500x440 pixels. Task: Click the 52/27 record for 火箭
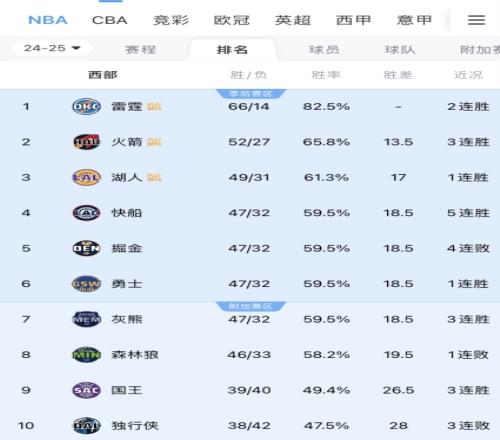249,142
